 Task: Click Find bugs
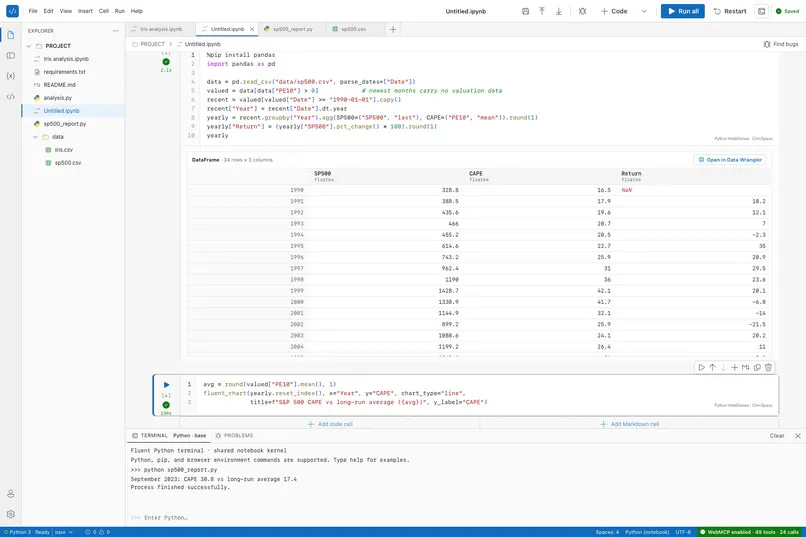tap(781, 44)
